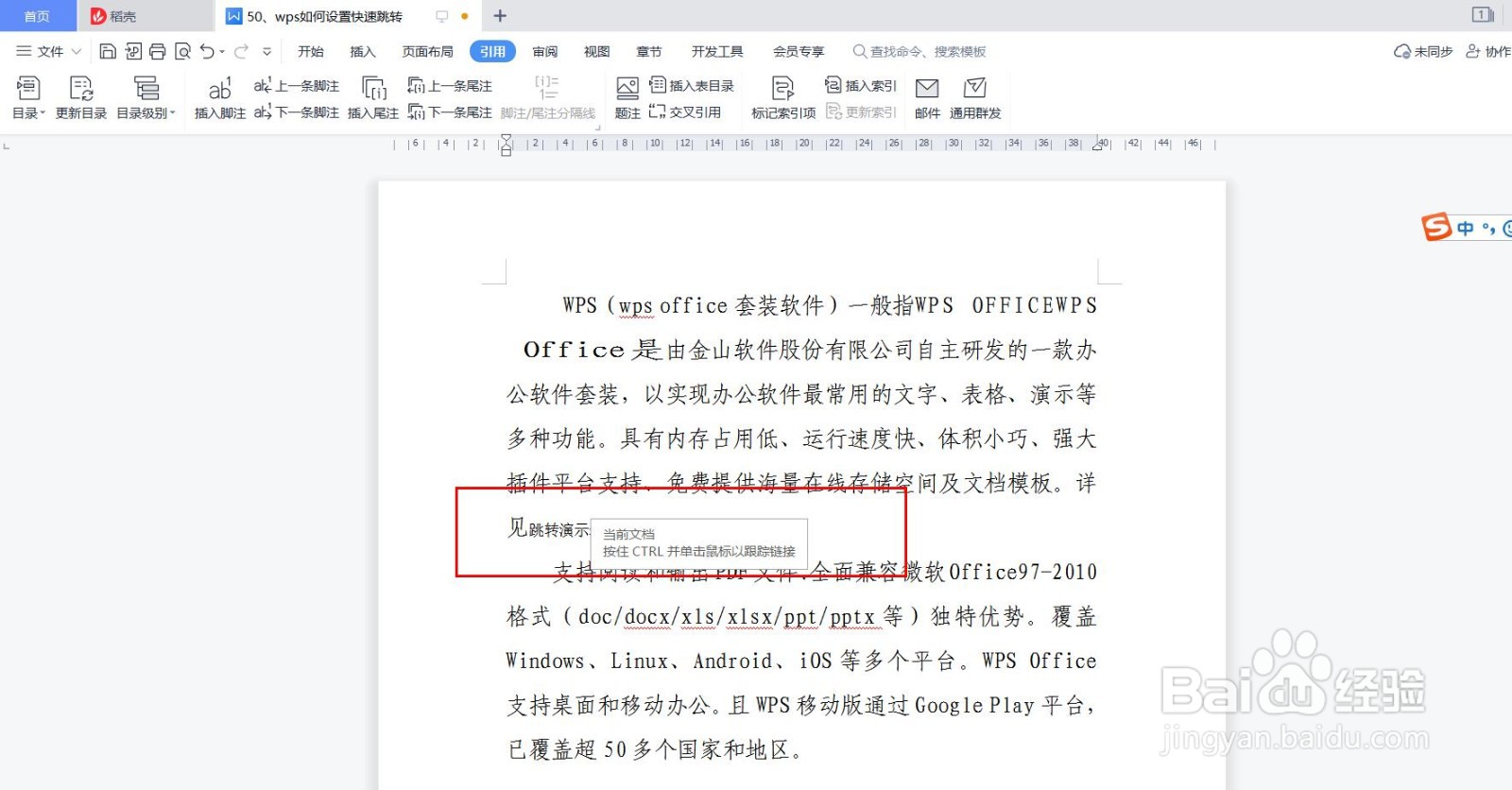Screen dimensions: 1512x790
Task: Expand the 目录级别 dropdown
Action: (146, 98)
